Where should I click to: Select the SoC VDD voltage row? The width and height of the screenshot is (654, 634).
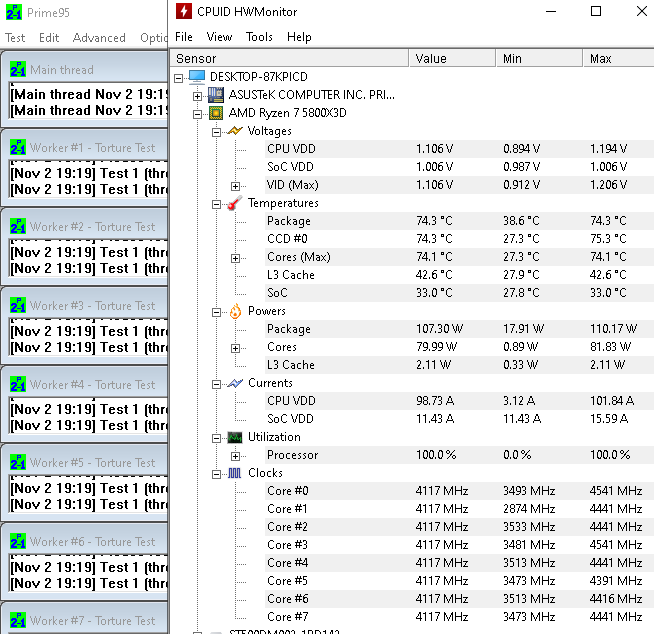458,167
